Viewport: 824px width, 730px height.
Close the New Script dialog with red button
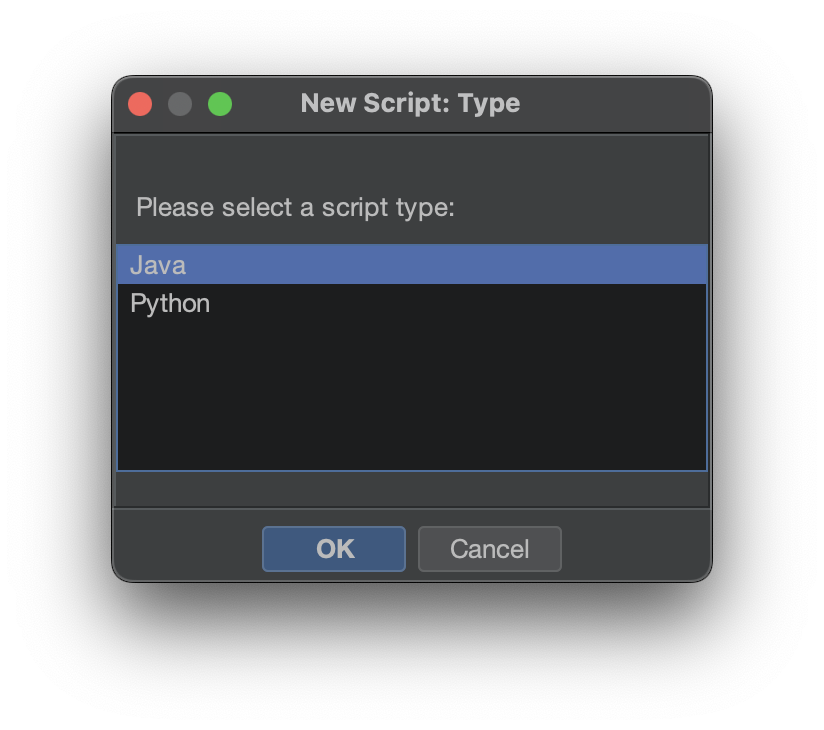pyautogui.click(x=140, y=104)
